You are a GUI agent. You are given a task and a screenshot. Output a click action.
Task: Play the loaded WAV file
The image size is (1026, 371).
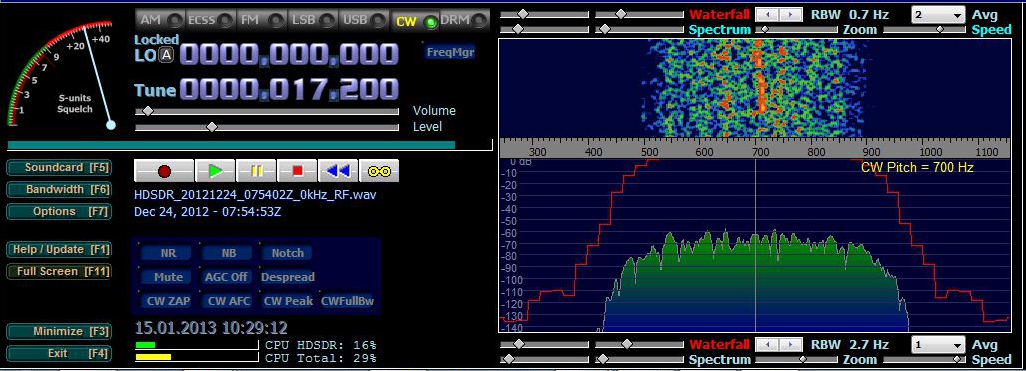click(215, 171)
